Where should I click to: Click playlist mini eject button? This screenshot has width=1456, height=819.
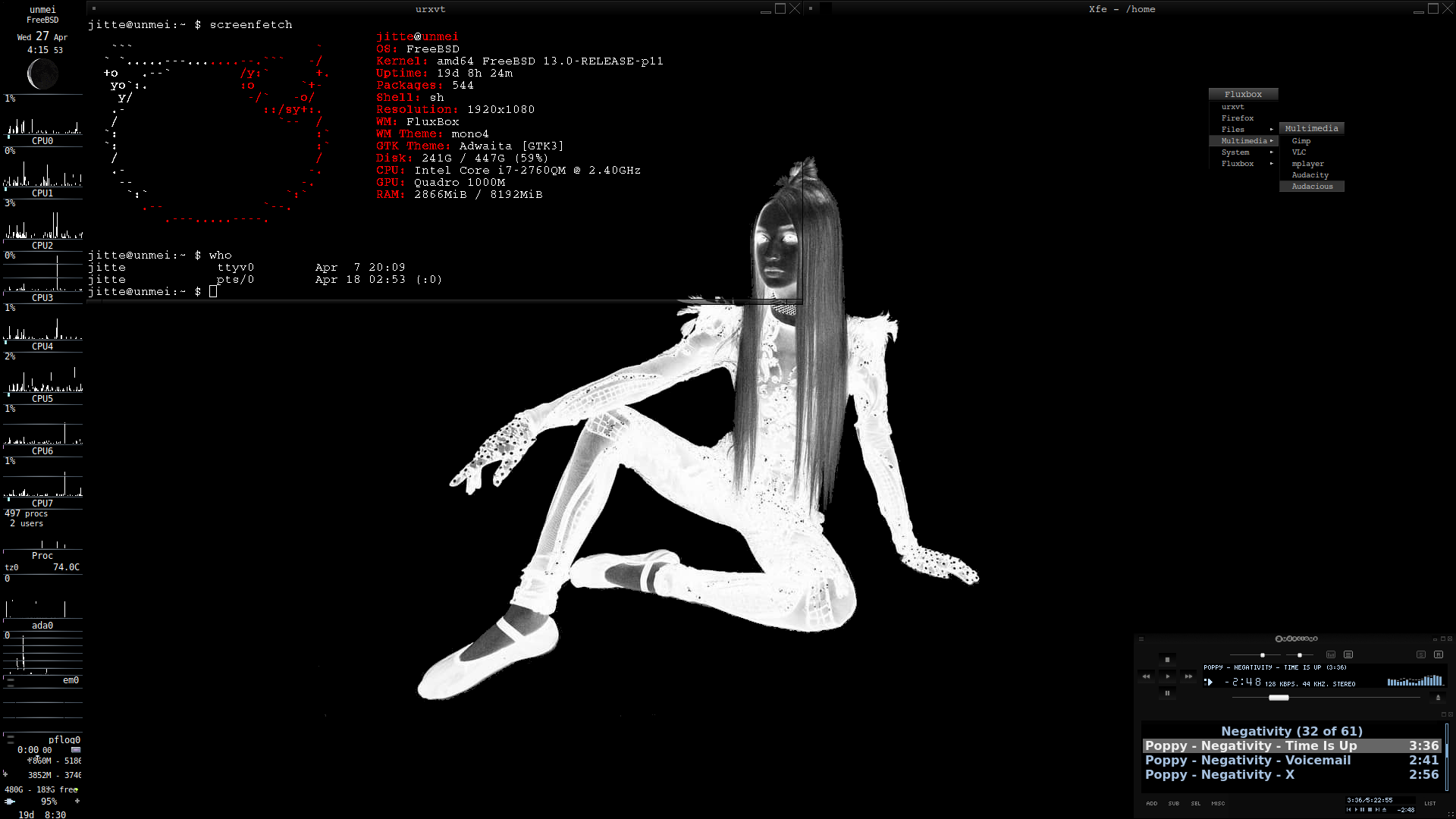[1385, 810]
